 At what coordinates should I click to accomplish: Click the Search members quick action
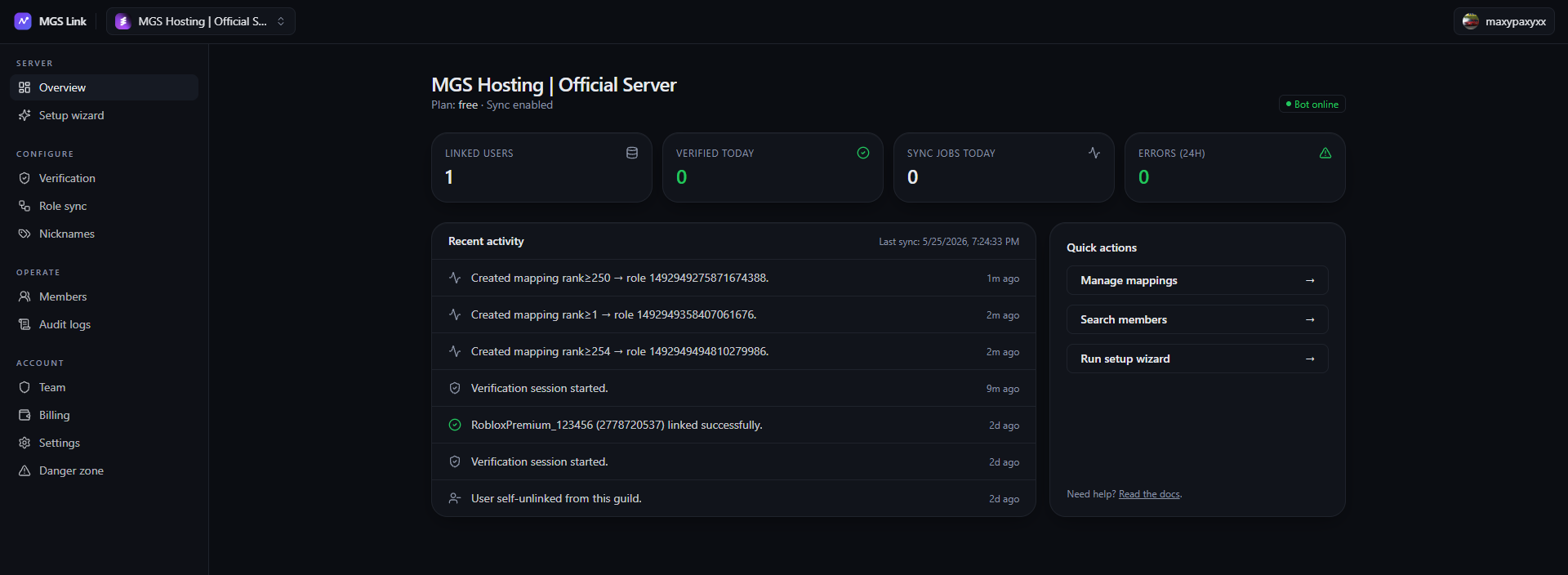(x=1197, y=319)
